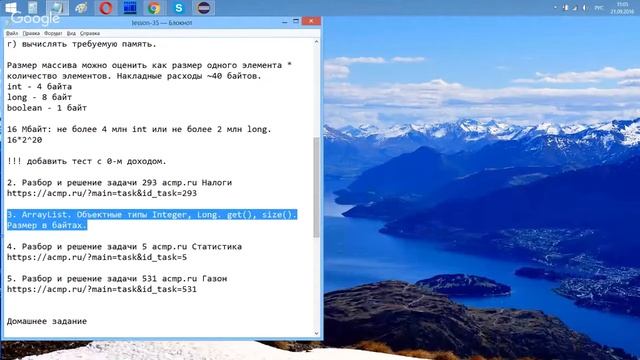Click the line starting 'Размер массива можно оценить'
The image size is (640, 360).
149,65
